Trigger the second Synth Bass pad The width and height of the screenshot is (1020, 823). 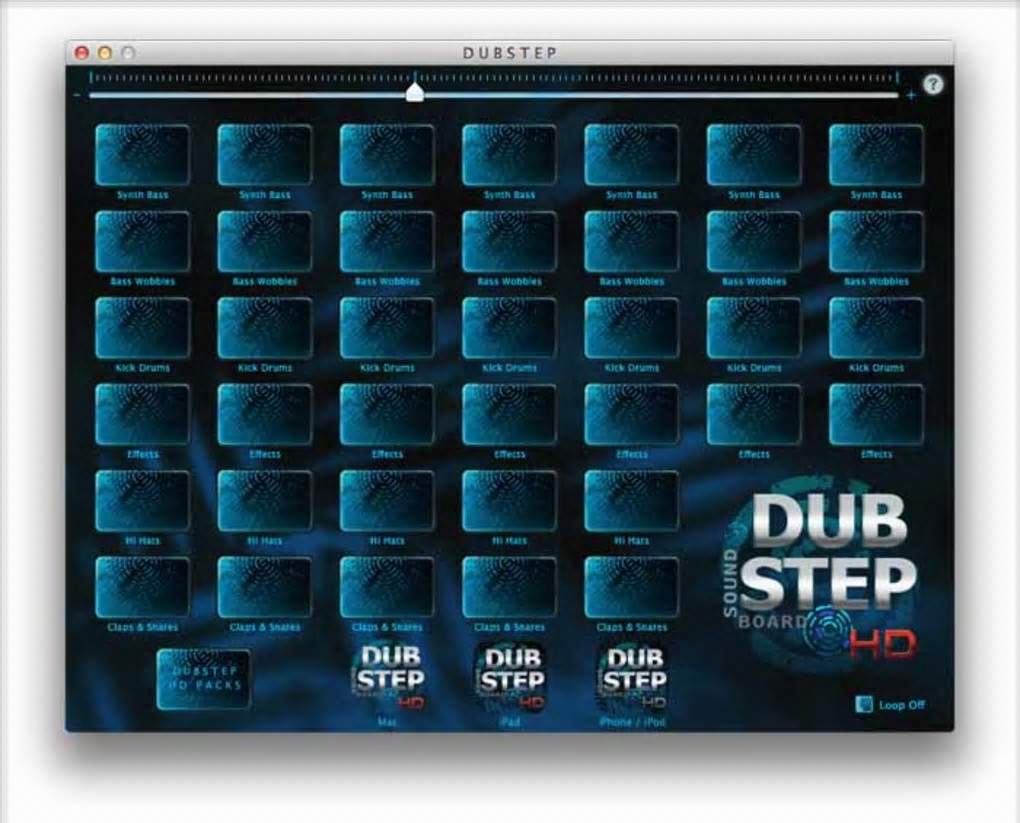[265, 155]
